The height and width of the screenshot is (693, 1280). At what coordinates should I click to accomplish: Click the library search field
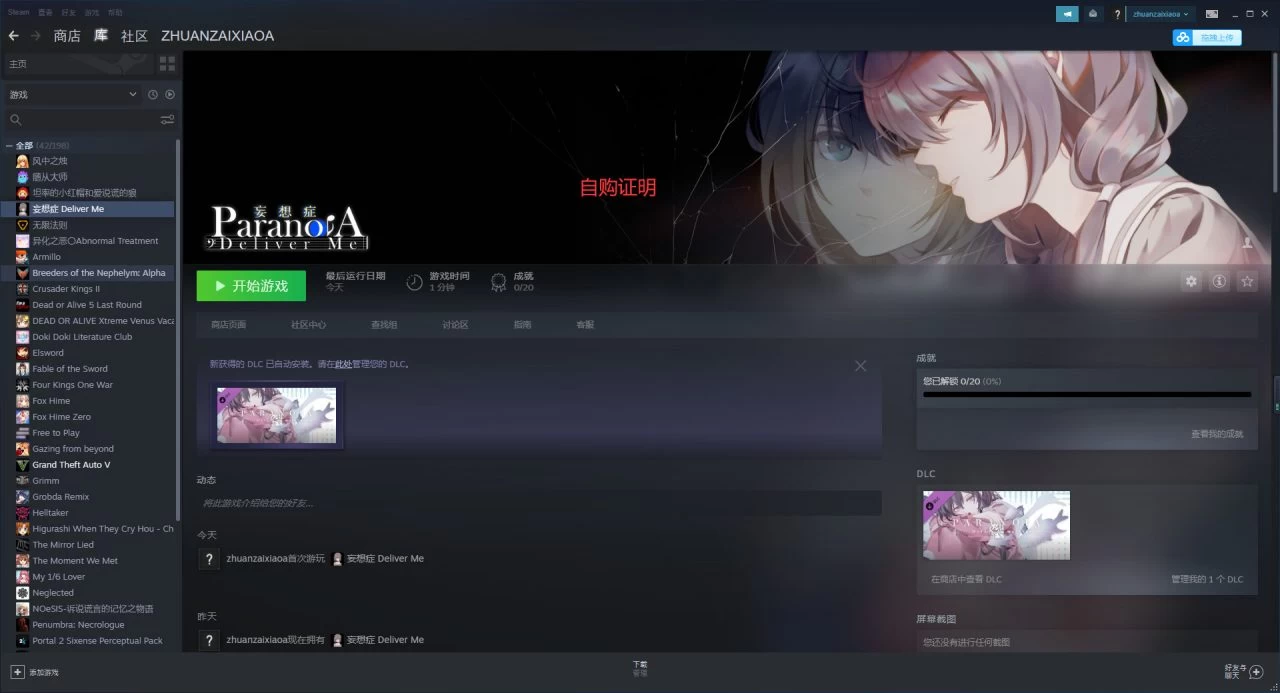[x=82, y=119]
